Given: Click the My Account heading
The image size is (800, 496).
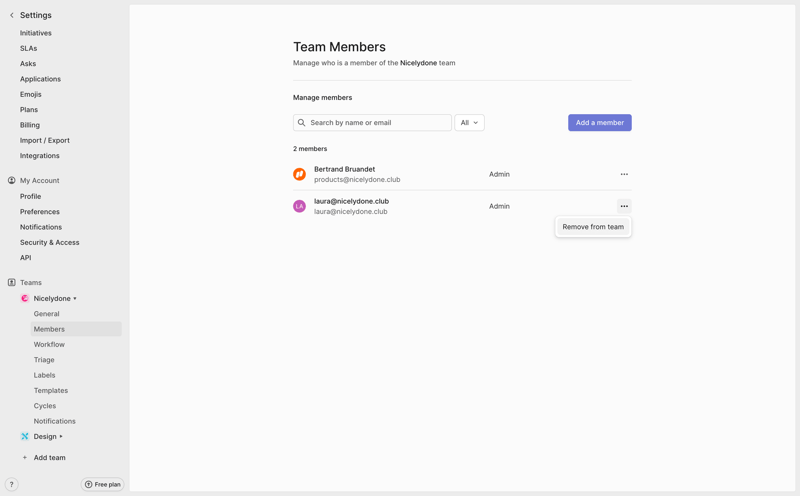Looking at the screenshot, I should (x=40, y=180).
